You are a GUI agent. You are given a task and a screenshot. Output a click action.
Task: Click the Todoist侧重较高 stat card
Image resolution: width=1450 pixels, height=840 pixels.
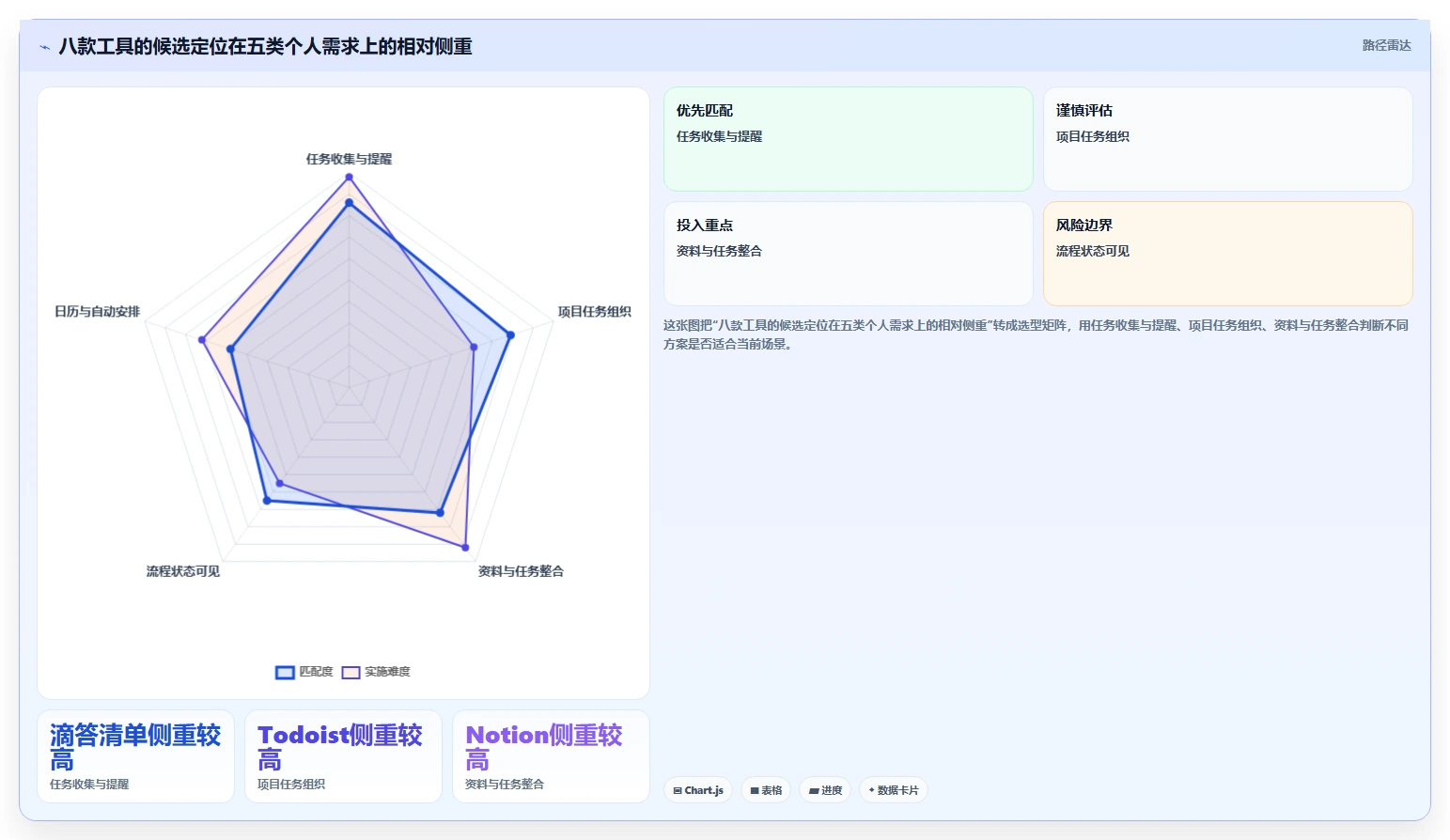[x=343, y=756]
